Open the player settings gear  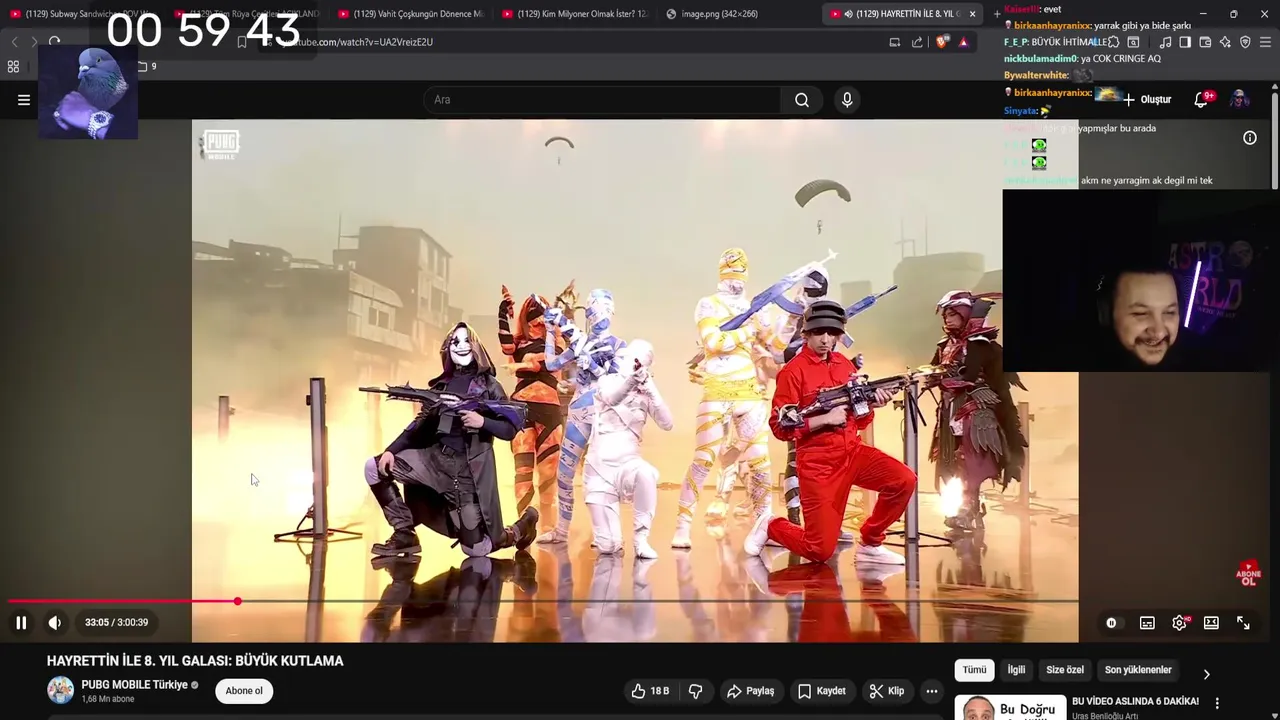(1180, 623)
